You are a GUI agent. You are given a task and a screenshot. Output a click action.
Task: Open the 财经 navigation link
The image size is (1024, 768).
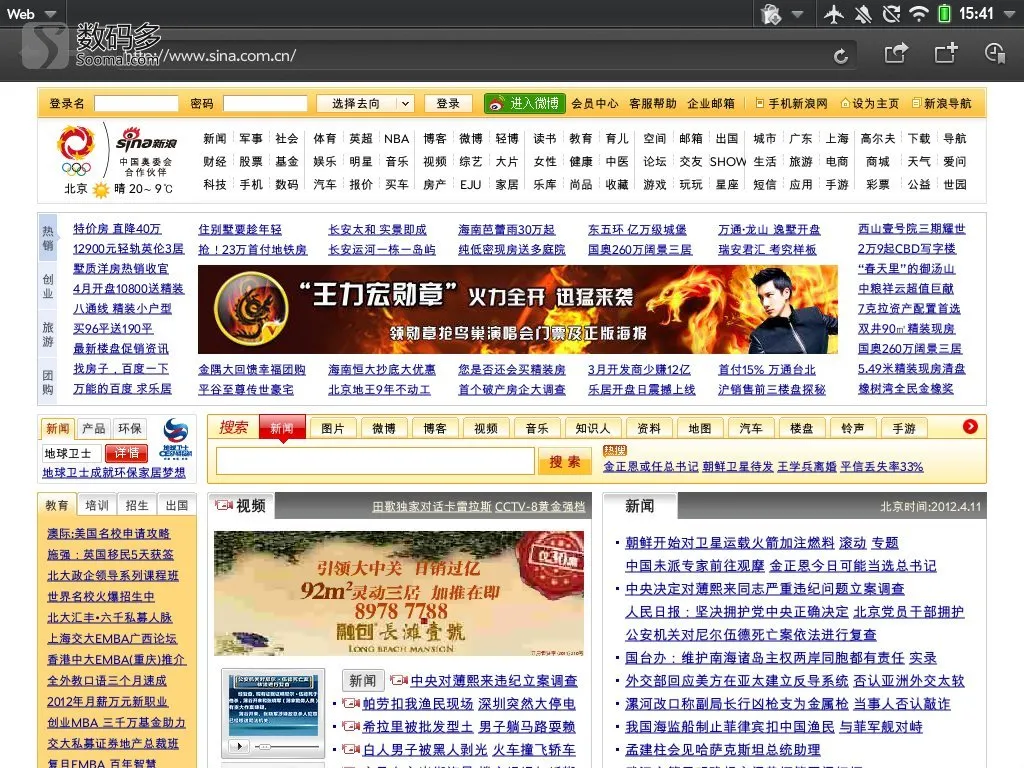click(215, 161)
